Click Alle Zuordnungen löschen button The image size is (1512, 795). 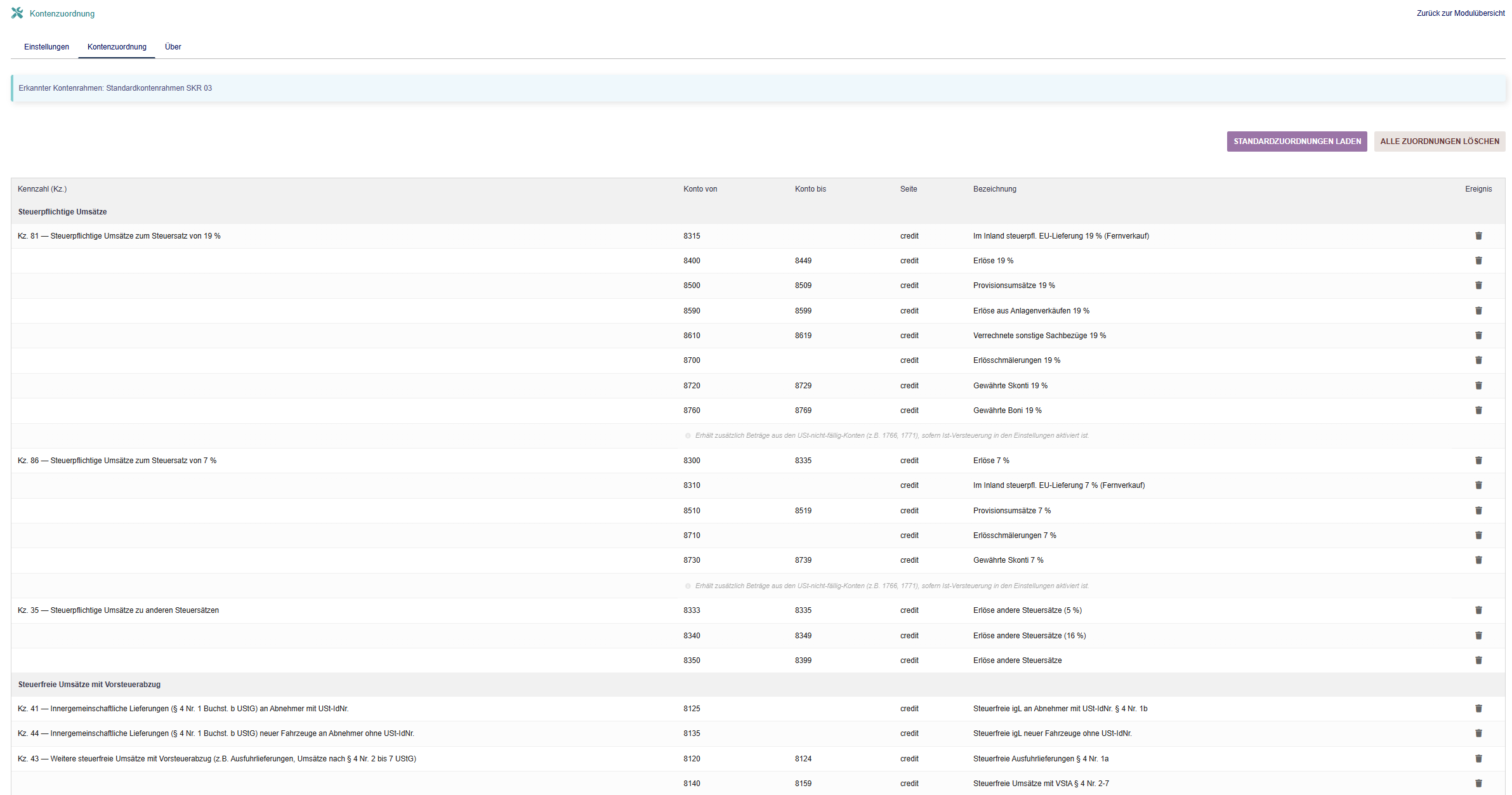tap(1440, 141)
